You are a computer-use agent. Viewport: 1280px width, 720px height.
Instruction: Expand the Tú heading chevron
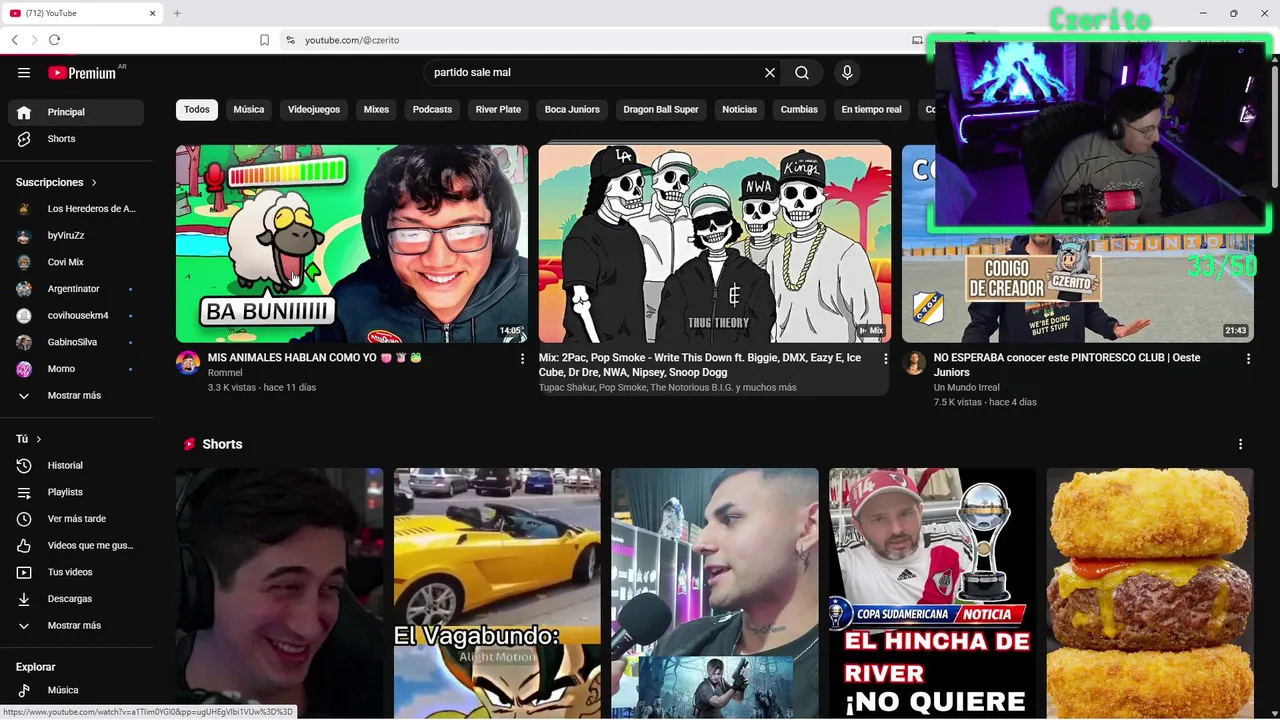click(39, 439)
